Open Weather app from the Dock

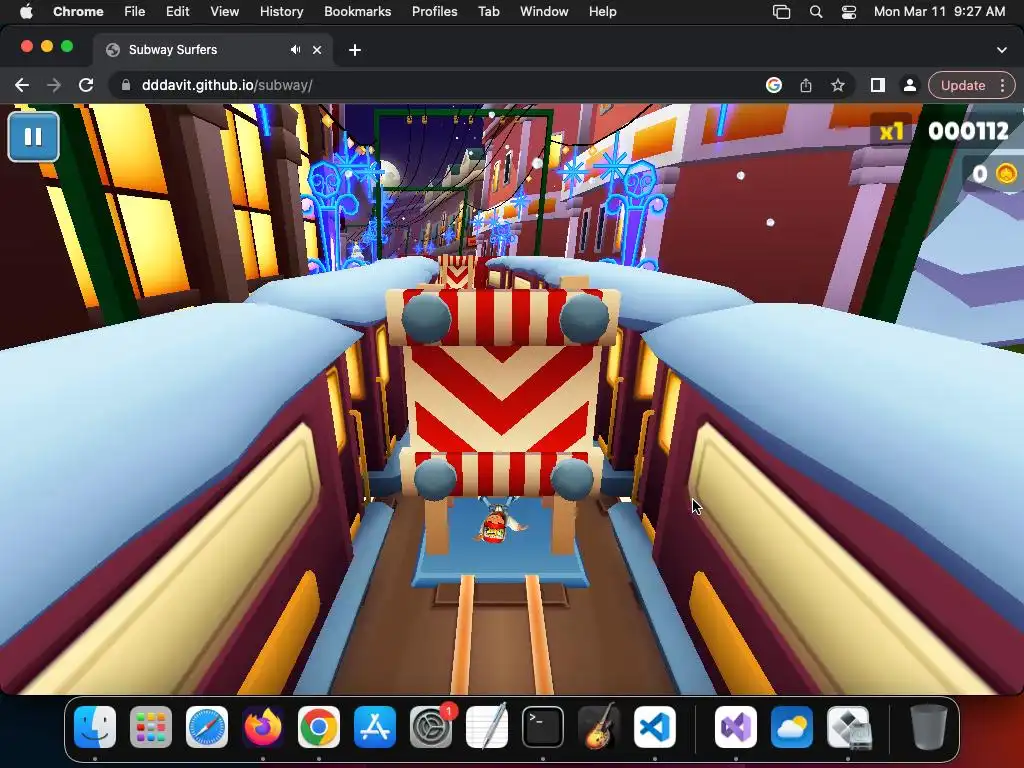point(792,727)
